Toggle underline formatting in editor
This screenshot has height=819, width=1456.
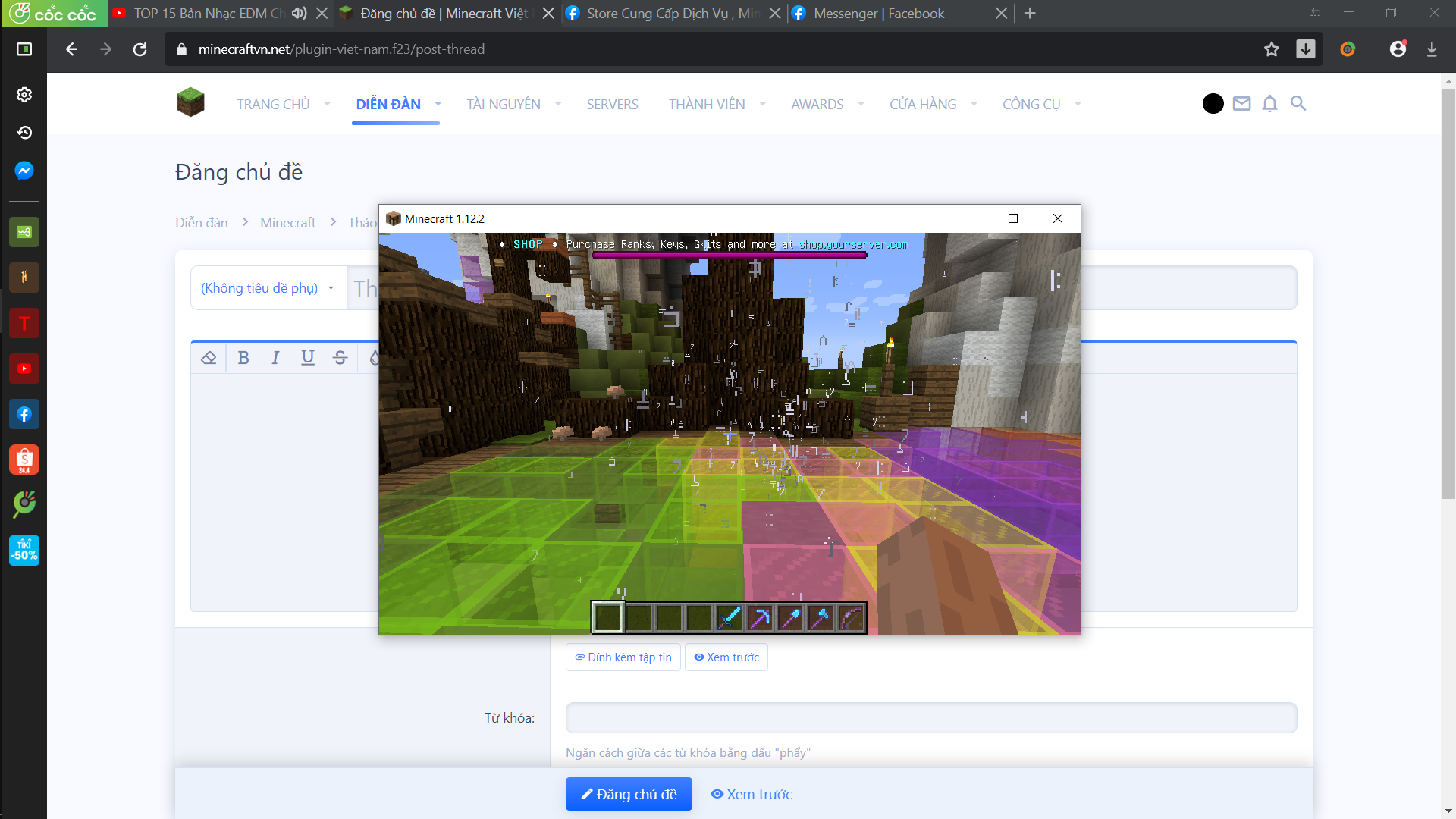pos(307,358)
